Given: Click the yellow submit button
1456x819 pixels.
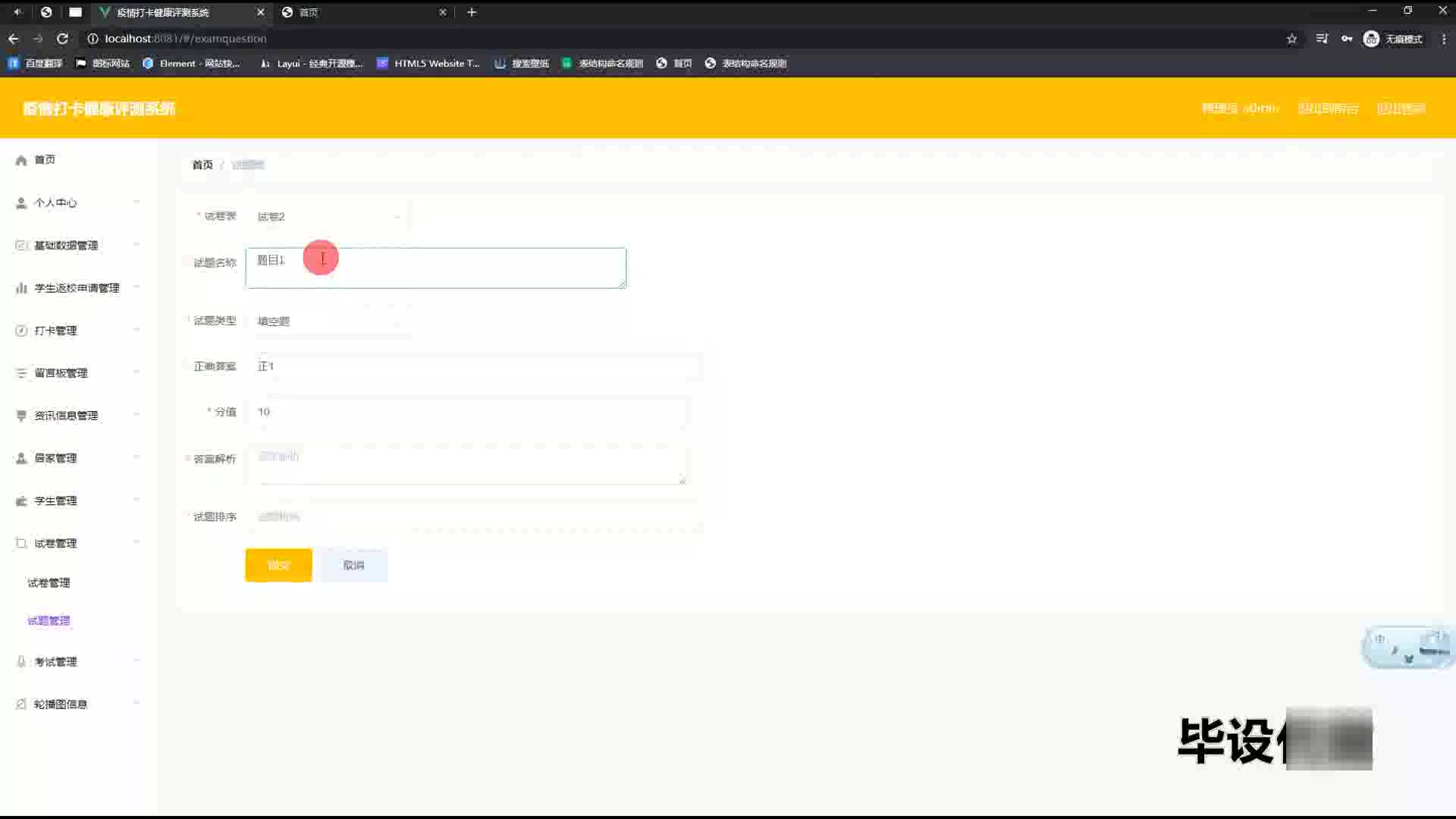Looking at the screenshot, I should (278, 566).
